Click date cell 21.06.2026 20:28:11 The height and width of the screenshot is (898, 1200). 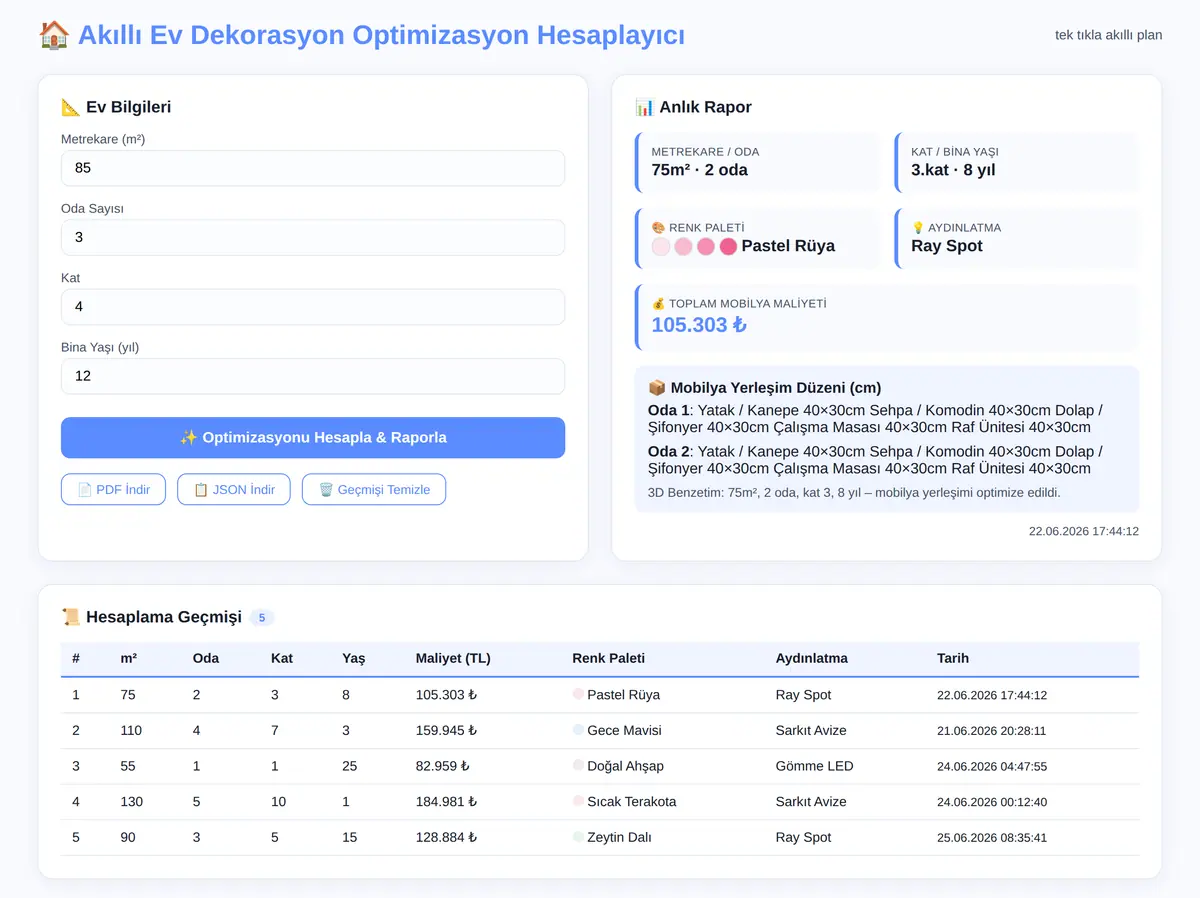point(992,731)
